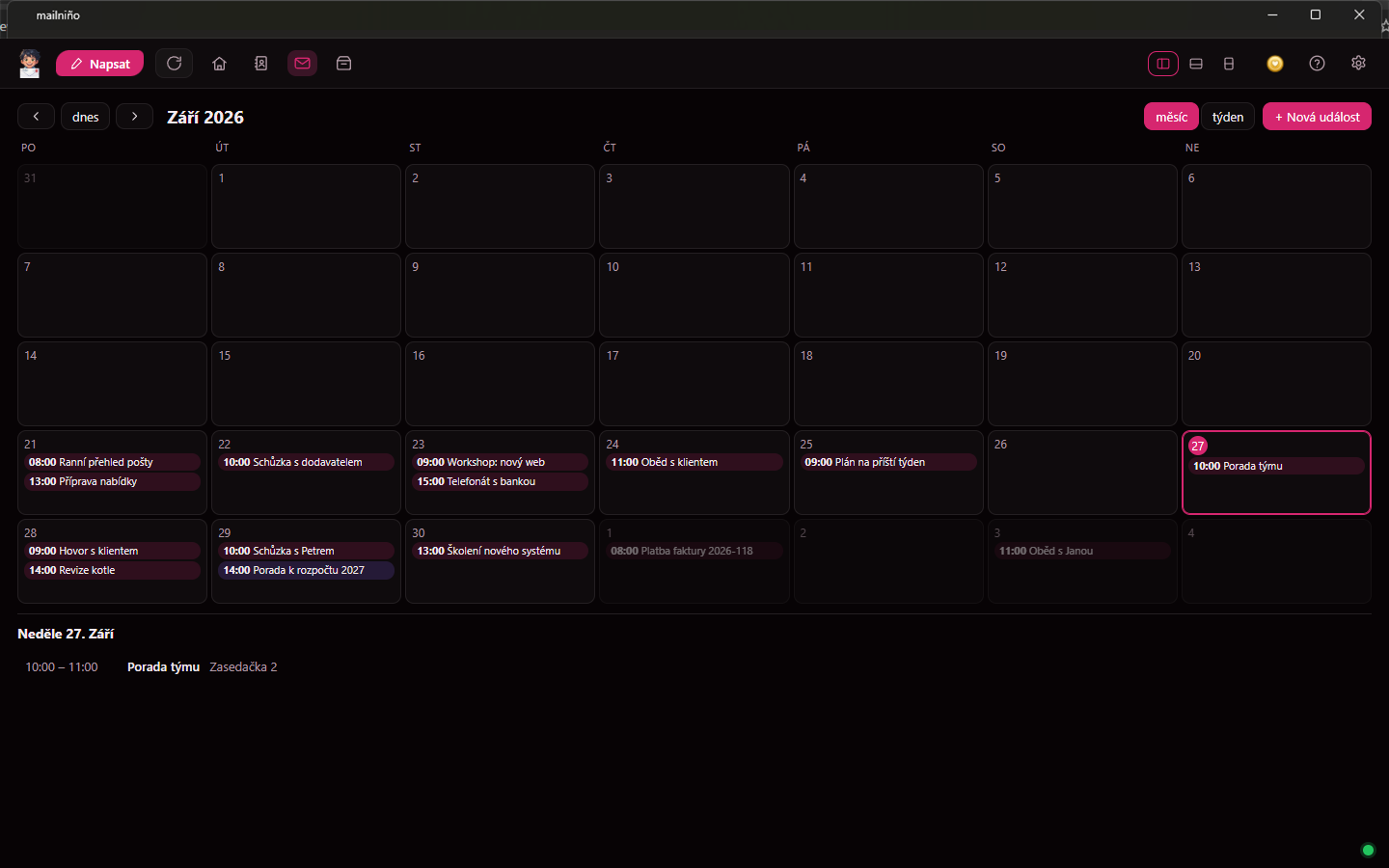Select the day cell numbered 26
The image size is (1389, 868).
tap(1082, 473)
